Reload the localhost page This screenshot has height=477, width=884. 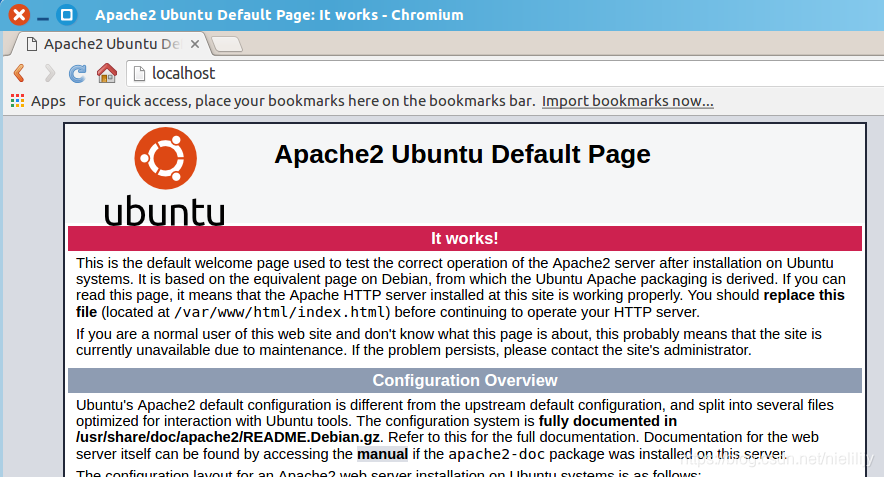[x=77, y=73]
